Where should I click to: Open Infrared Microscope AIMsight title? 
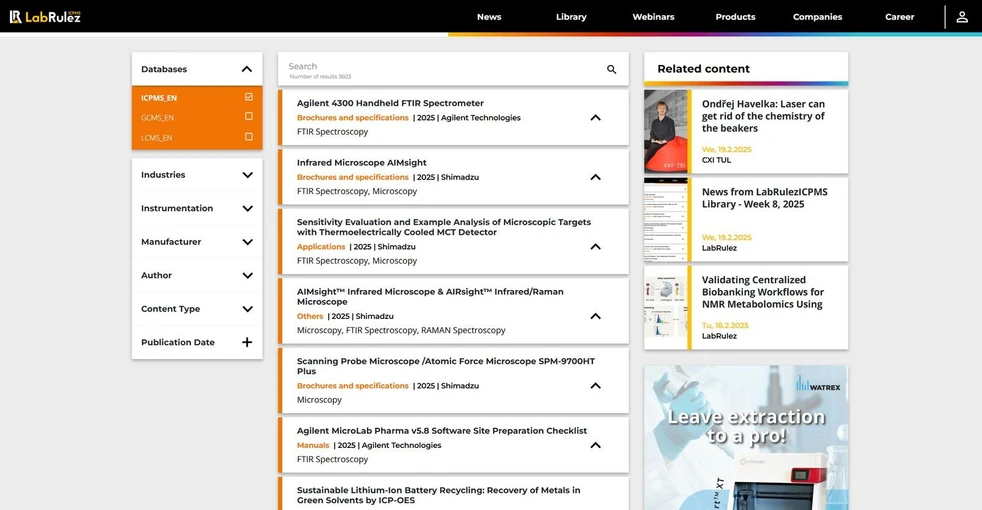[361, 163]
